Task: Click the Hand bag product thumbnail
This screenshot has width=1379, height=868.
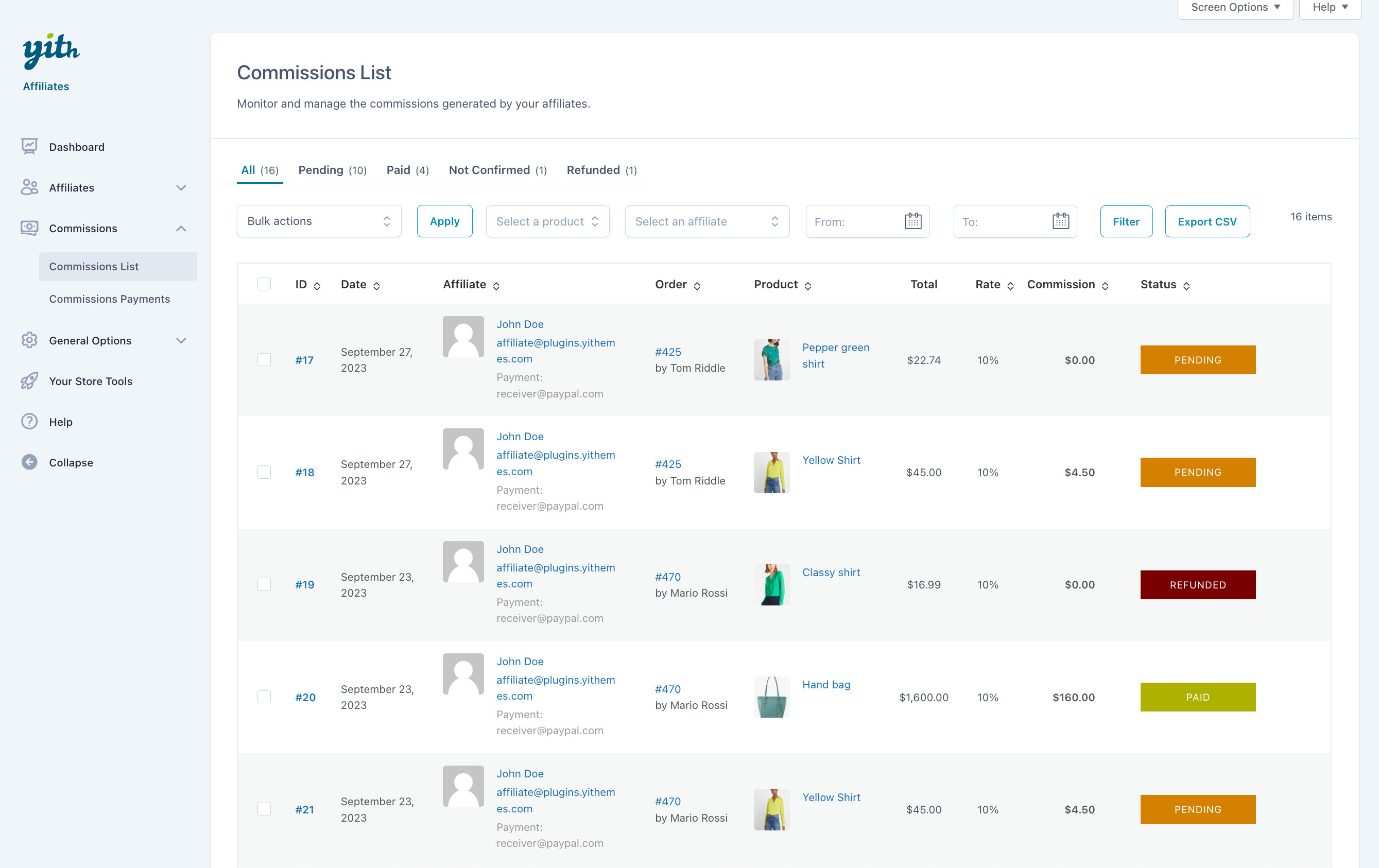Action: [771, 697]
